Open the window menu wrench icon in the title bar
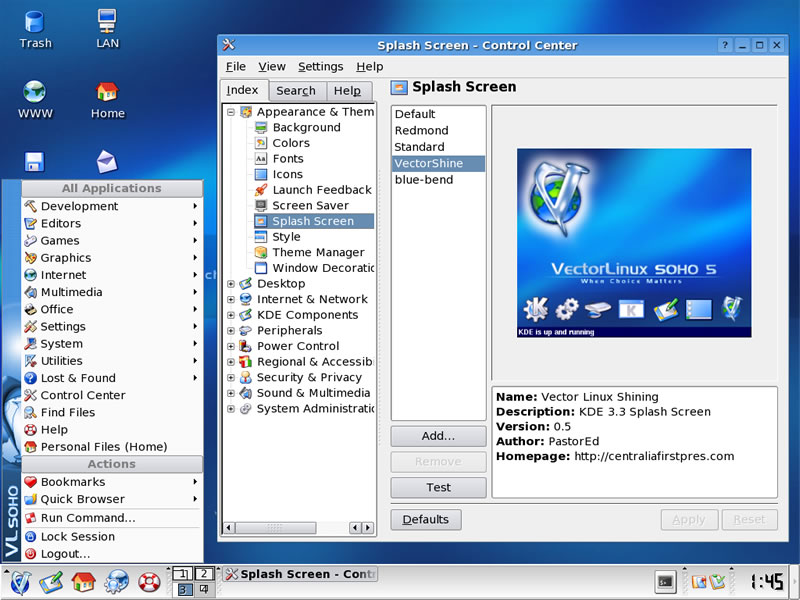The image size is (800, 600). 229,45
